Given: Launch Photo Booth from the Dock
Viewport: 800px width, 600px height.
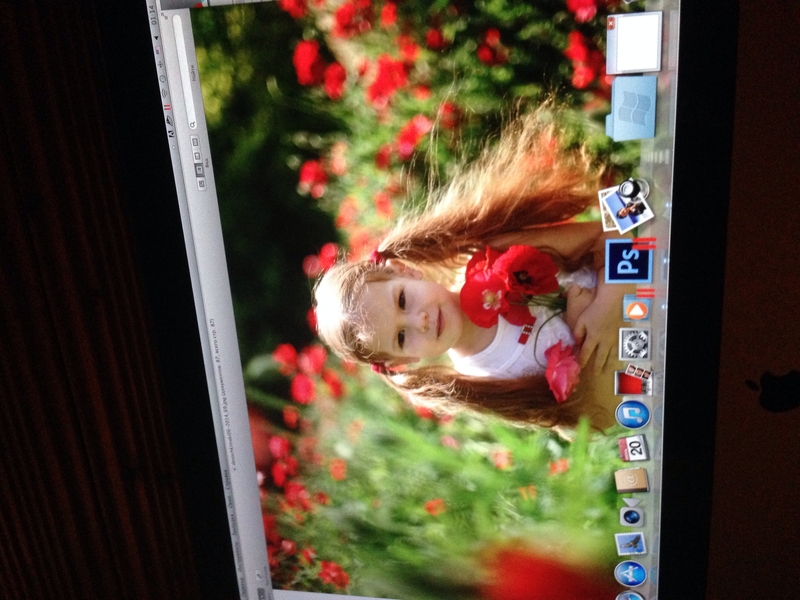Looking at the screenshot, I should point(633,381).
